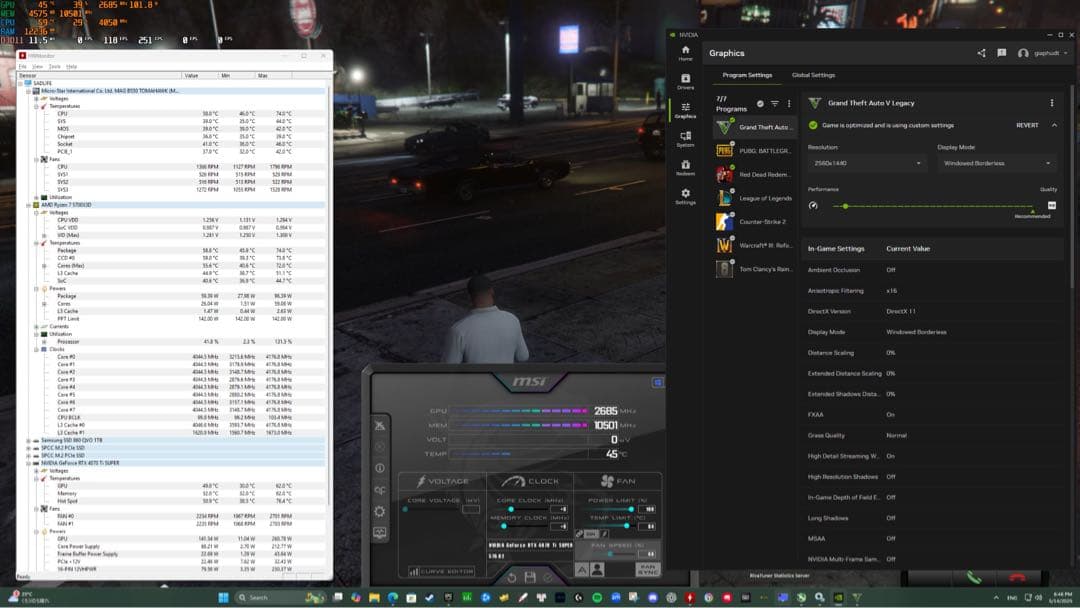Switch to user-defined fan control
This screenshot has height=608, width=1080.
(596, 569)
